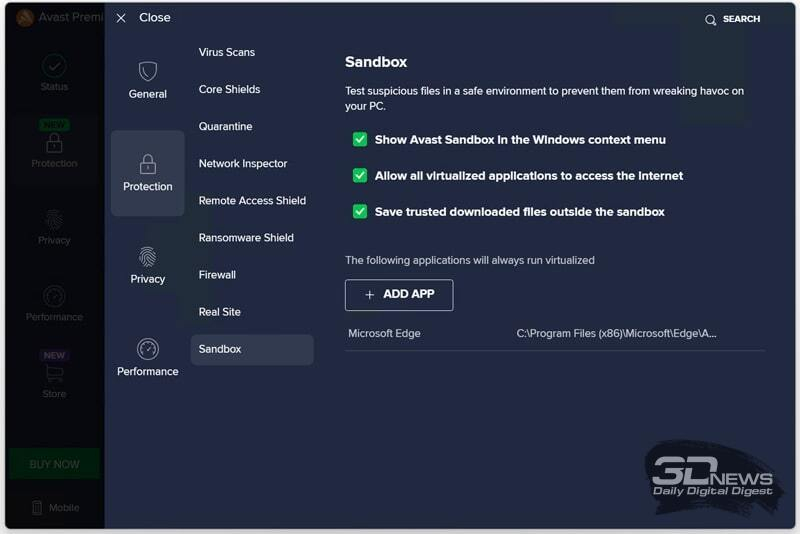Screen dimensions: 800x534
Task: Open Virus Scans settings
Action: 227,52
